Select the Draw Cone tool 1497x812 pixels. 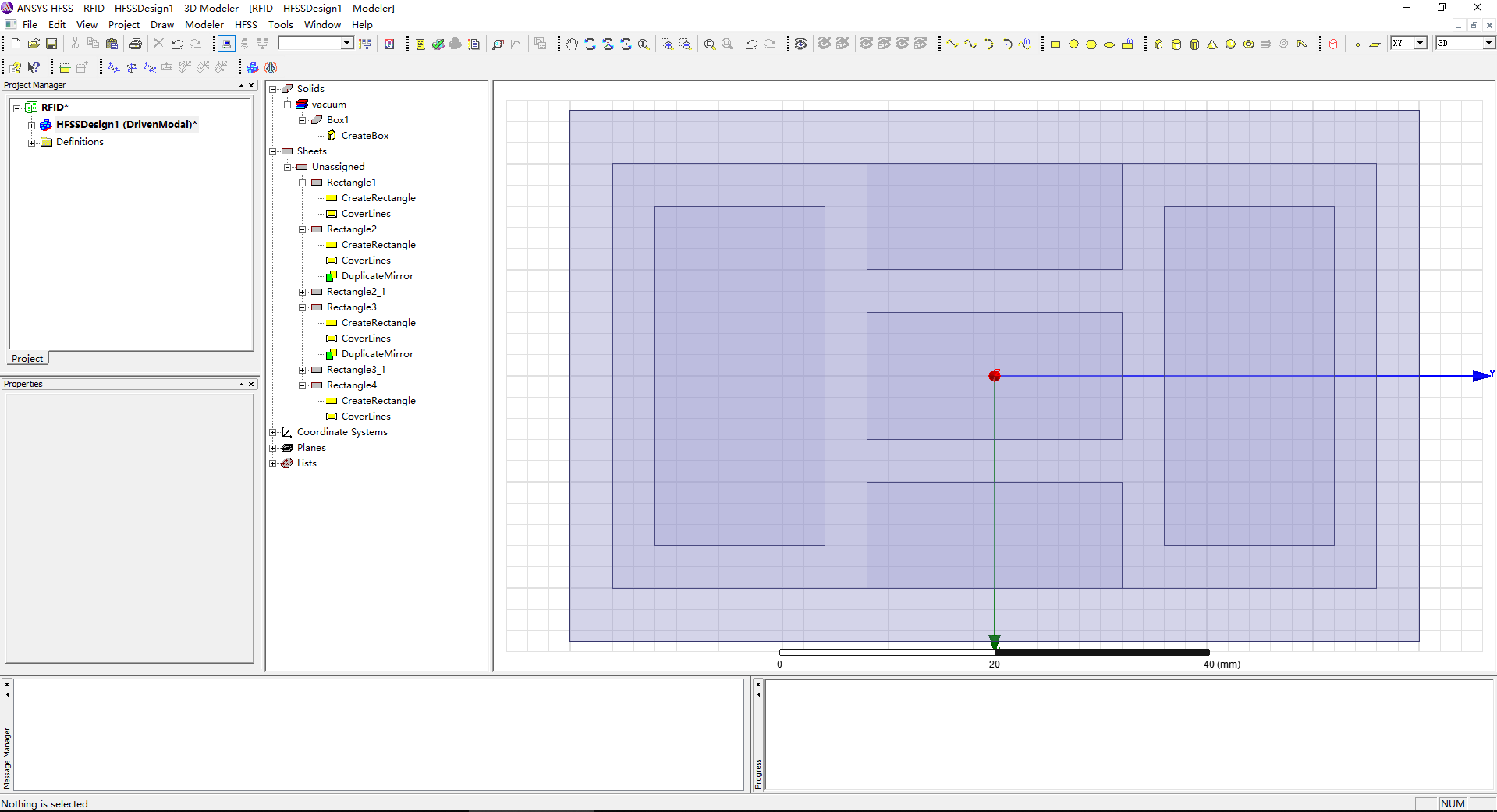[x=1212, y=44]
